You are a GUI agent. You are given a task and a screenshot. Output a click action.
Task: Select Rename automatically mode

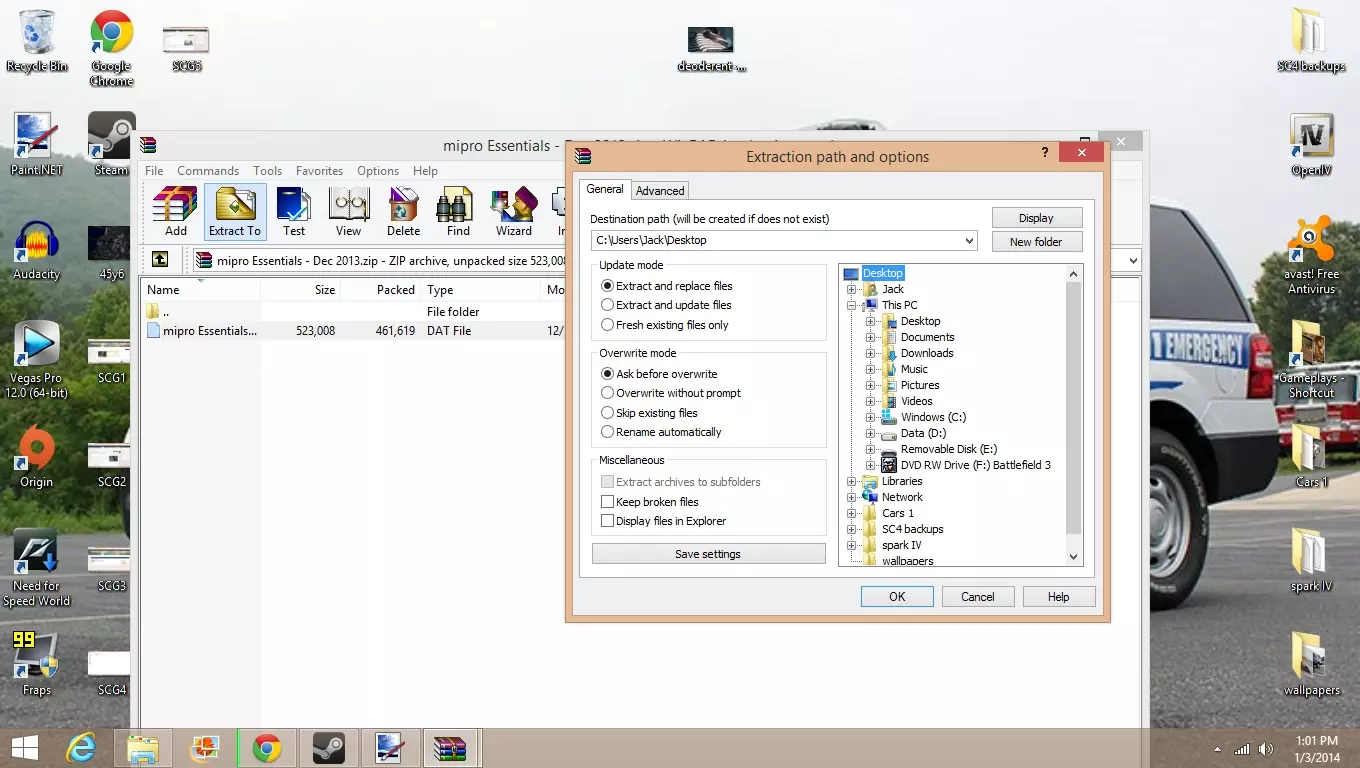point(661,432)
